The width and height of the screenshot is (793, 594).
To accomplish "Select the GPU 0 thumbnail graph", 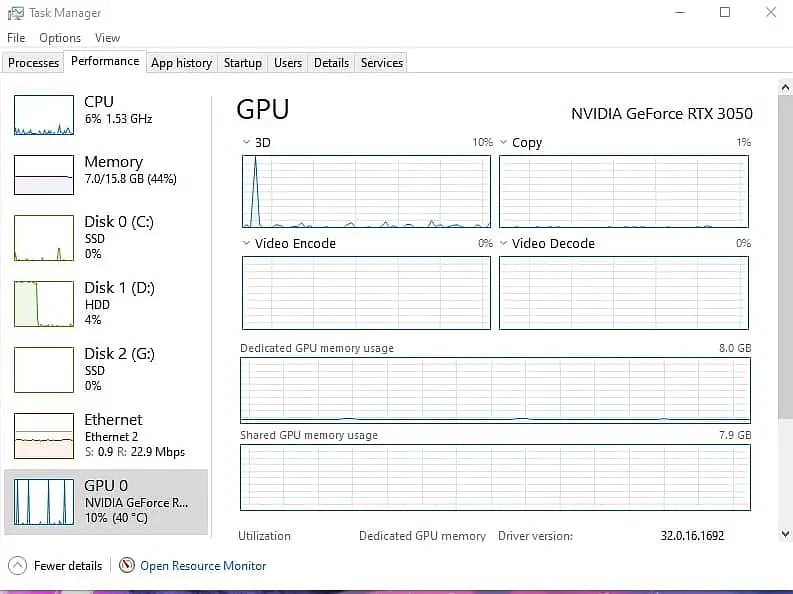I will pos(44,502).
